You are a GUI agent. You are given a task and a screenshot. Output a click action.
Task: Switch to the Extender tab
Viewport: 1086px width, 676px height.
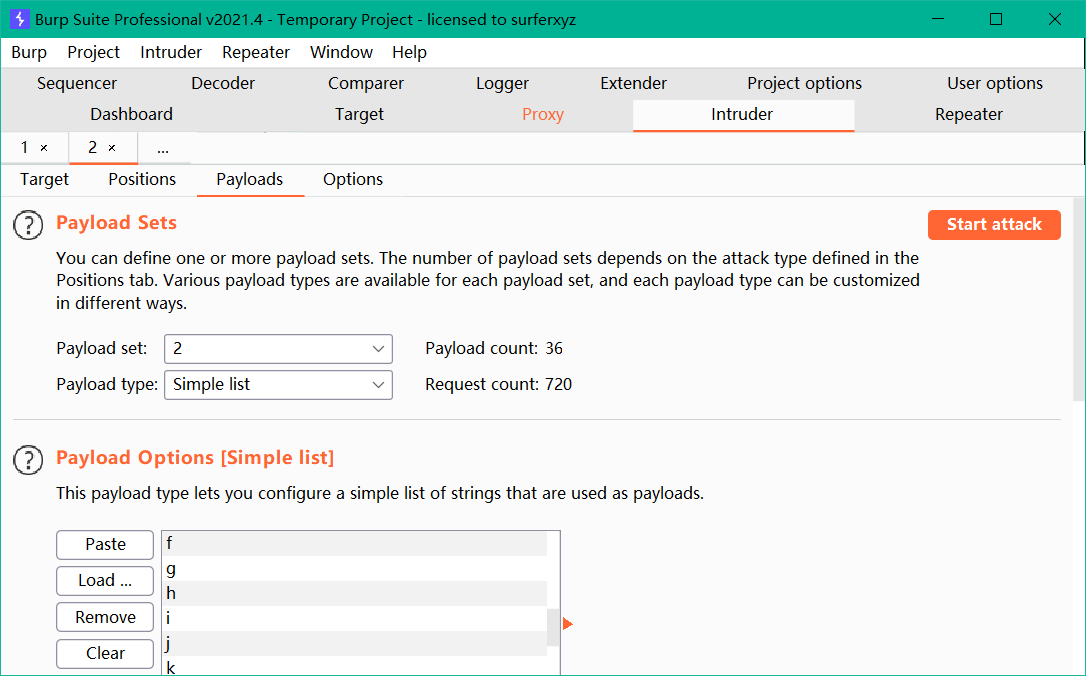[633, 83]
